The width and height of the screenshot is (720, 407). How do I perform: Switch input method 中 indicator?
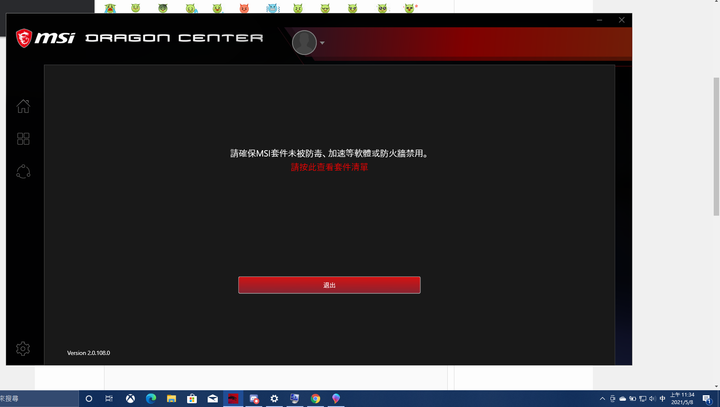pyautogui.click(x=662, y=398)
